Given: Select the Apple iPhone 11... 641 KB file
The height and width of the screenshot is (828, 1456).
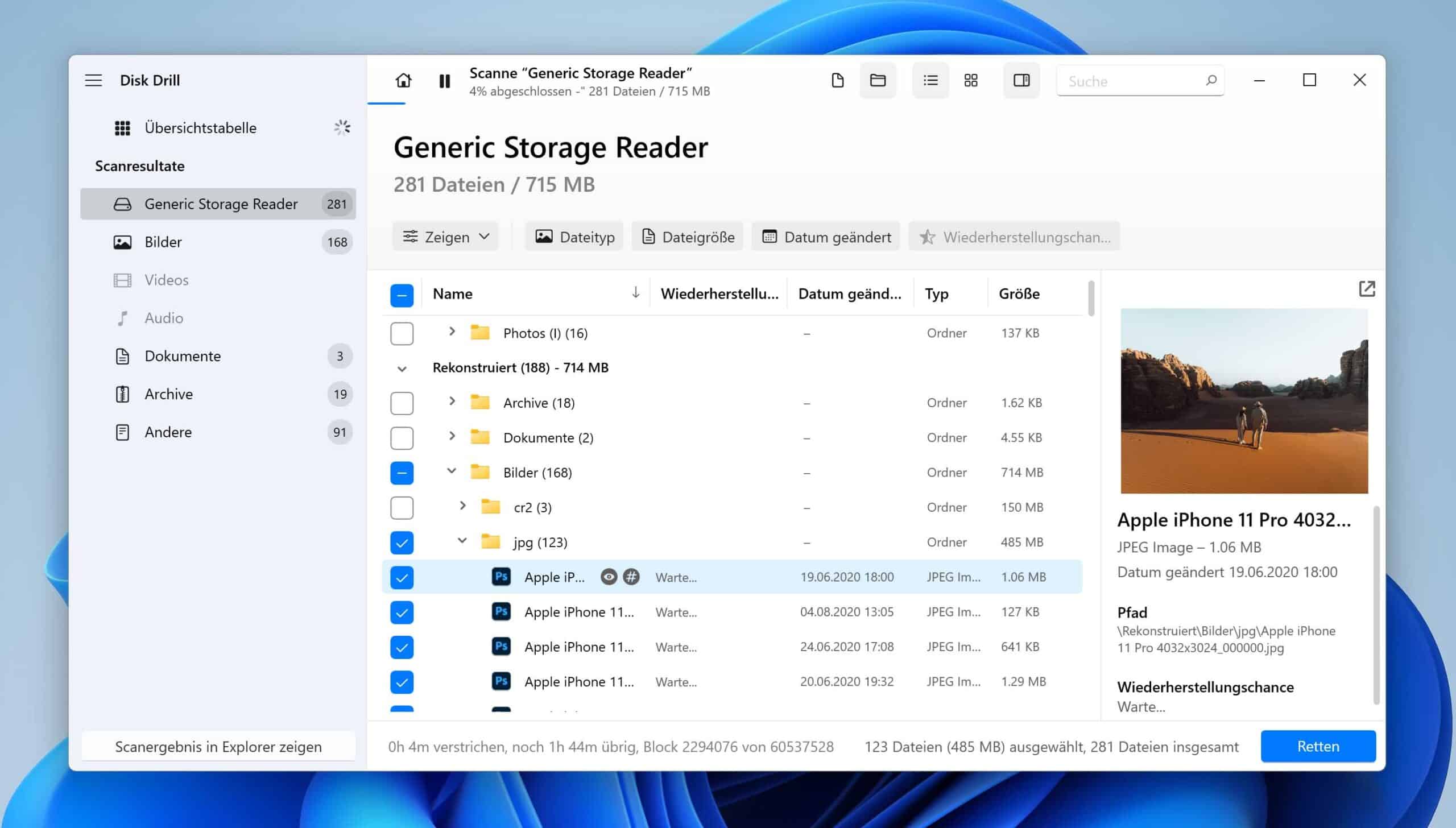Looking at the screenshot, I should point(732,647).
